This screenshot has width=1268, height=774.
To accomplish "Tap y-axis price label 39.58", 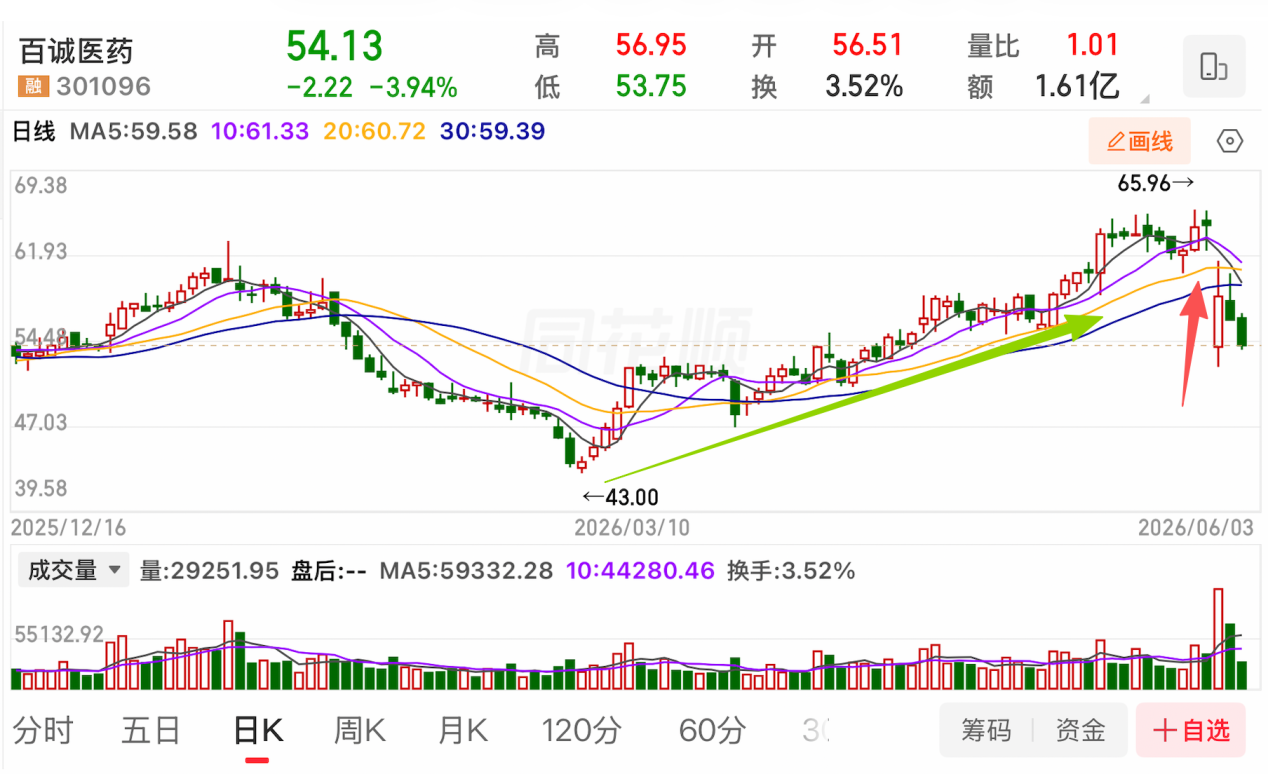I will pyautogui.click(x=42, y=488).
